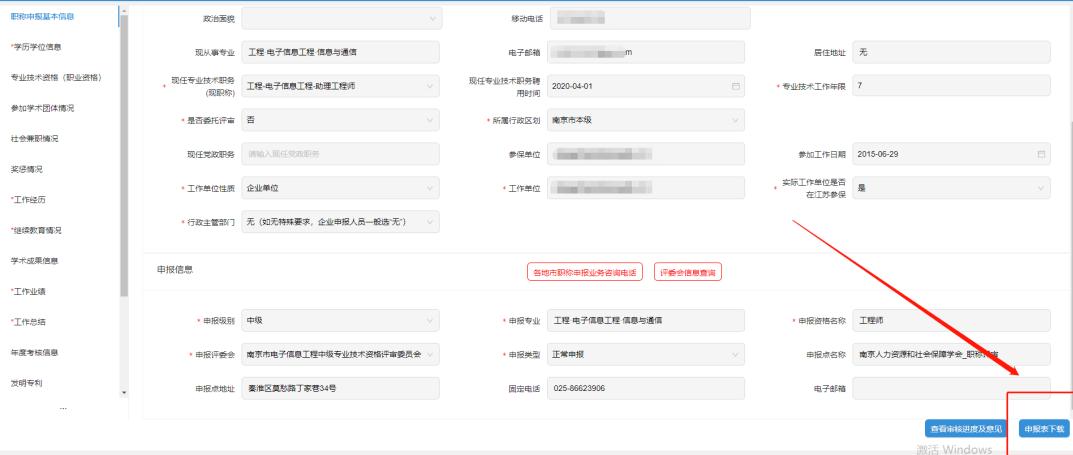The width and height of the screenshot is (1073, 455).
Task: Click the 申报专业 field
Action: (x=646, y=320)
